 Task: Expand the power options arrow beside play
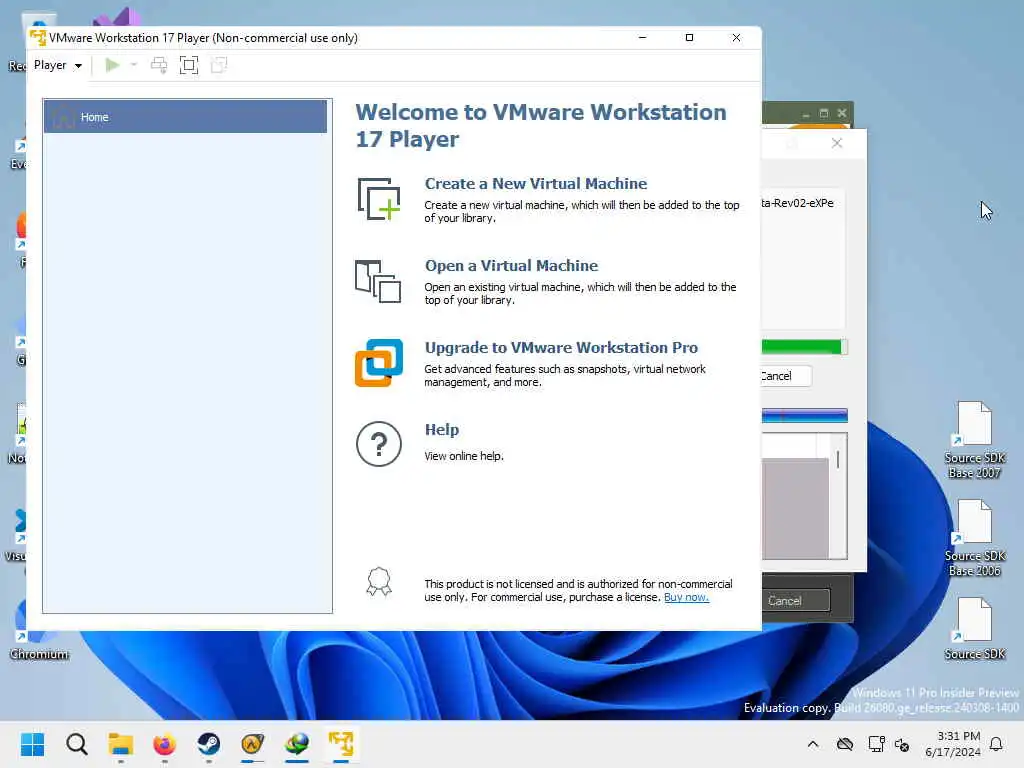pos(134,65)
